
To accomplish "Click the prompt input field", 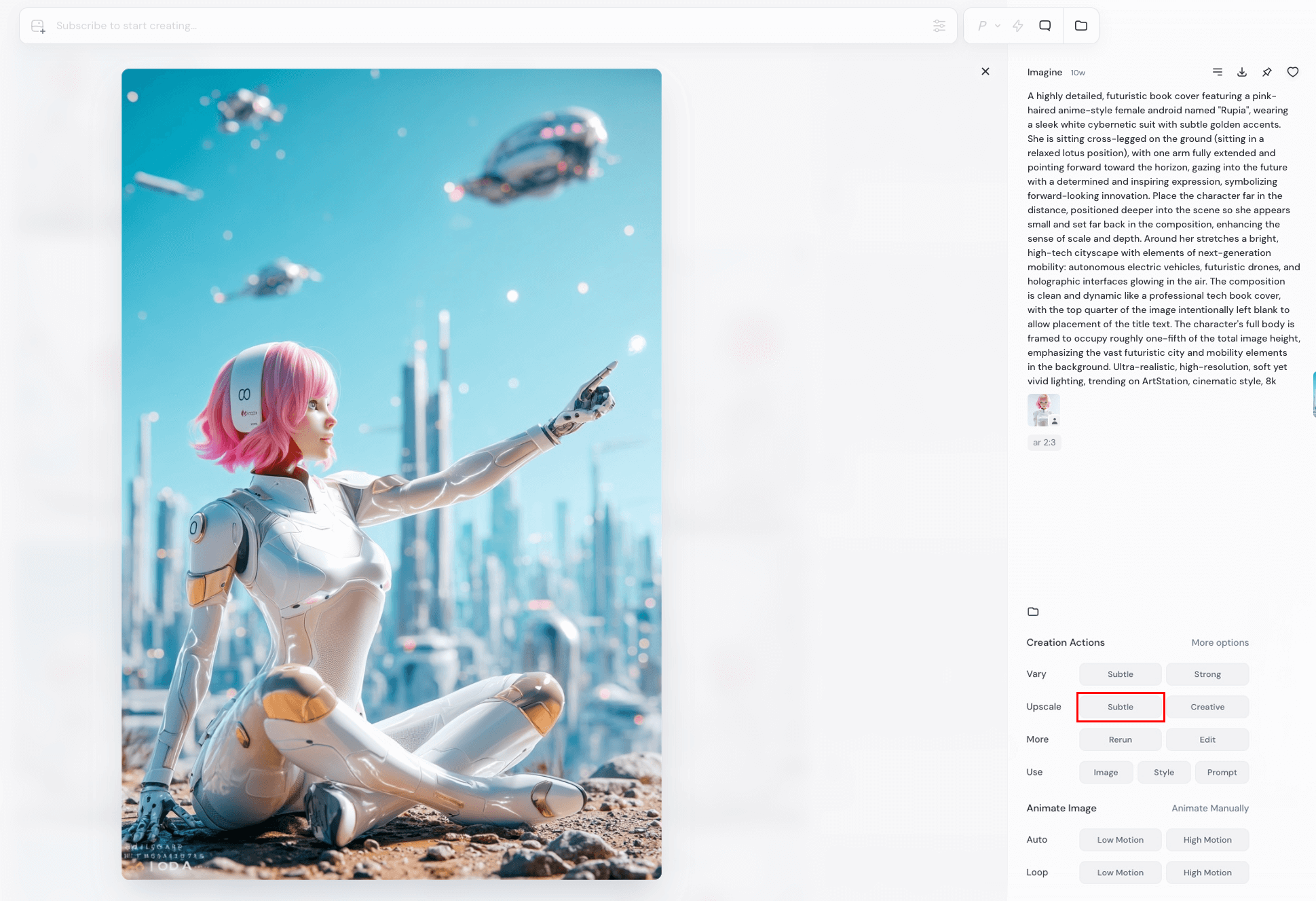I will [475, 26].
